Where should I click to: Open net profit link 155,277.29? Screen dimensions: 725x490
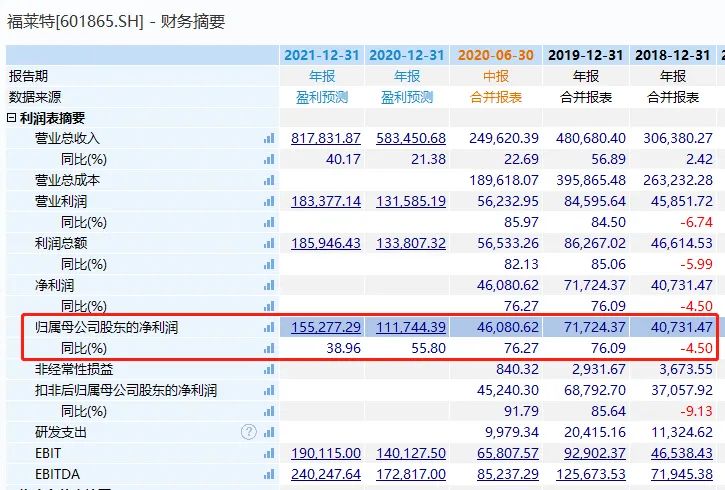(x=326, y=327)
